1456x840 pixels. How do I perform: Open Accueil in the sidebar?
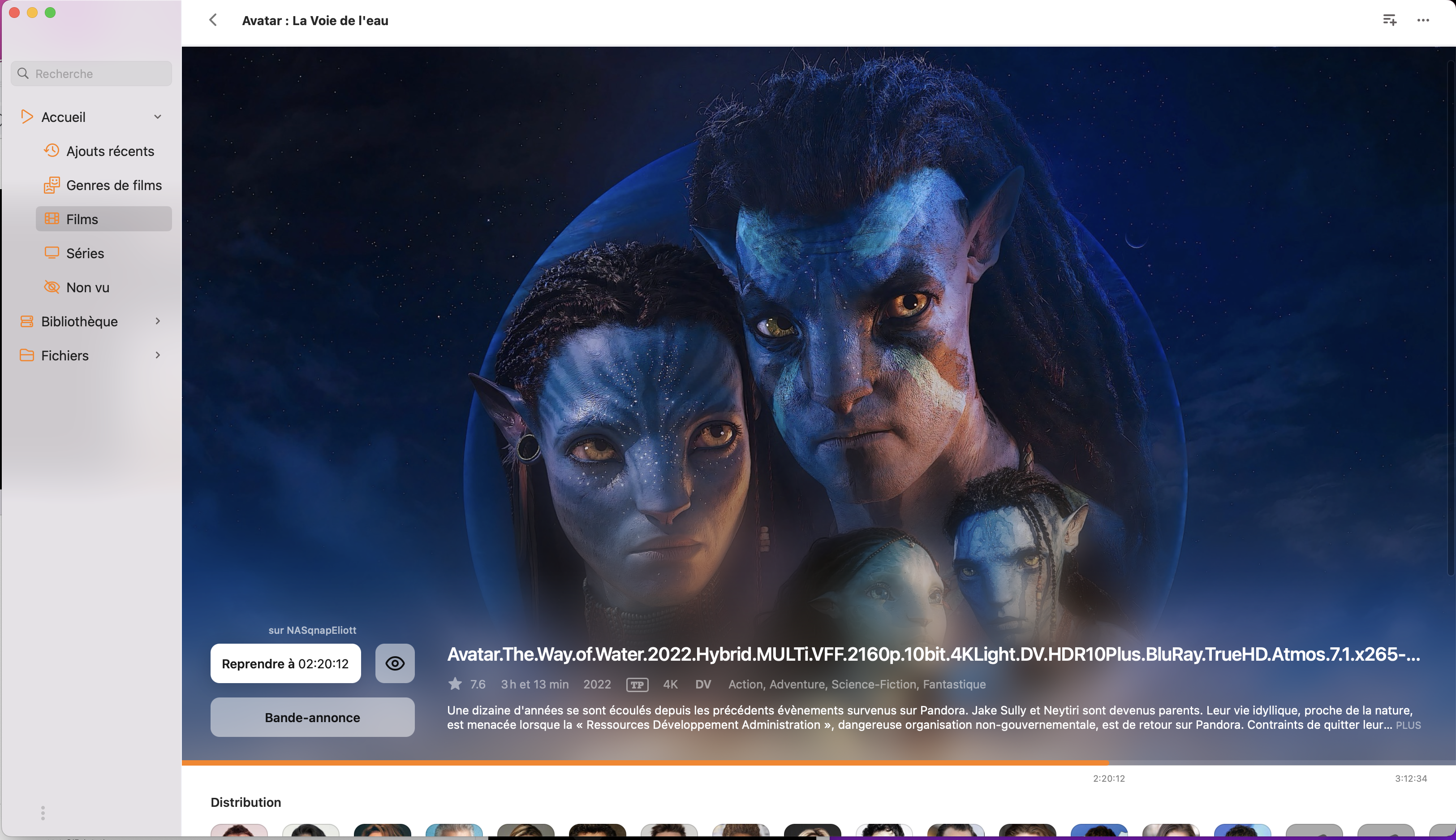coord(64,117)
